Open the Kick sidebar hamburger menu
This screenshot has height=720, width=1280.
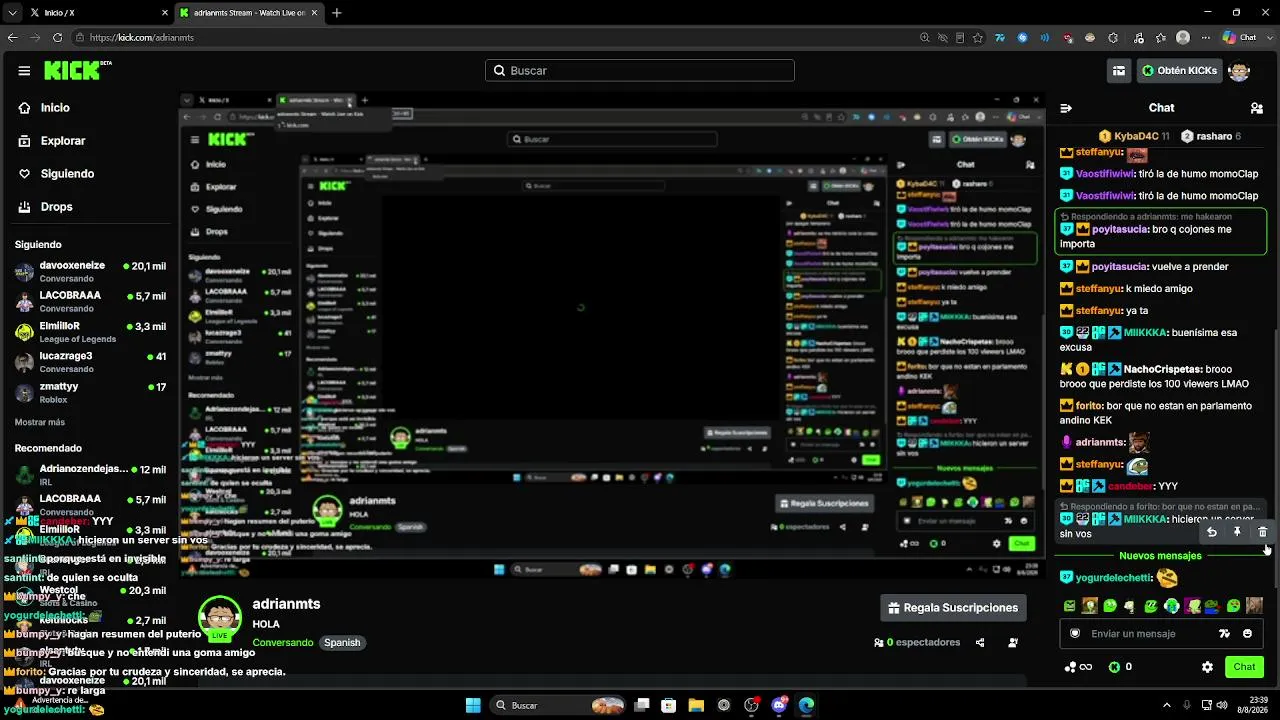(x=24, y=71)
